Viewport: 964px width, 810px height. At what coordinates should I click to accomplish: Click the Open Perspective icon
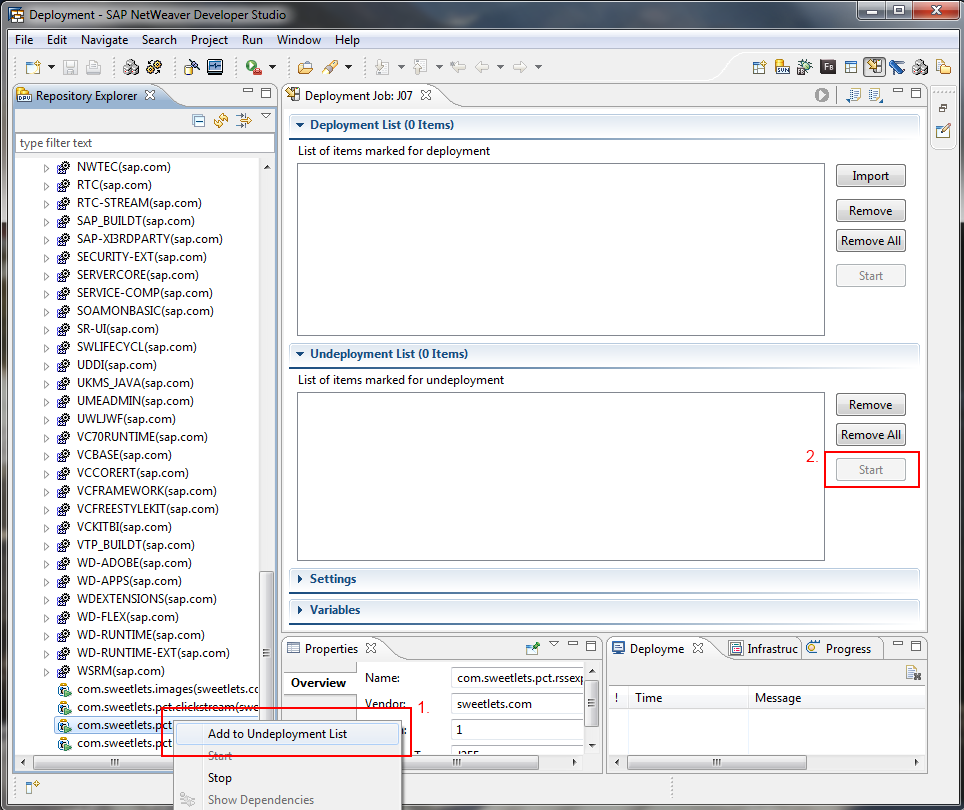point(761,67)
